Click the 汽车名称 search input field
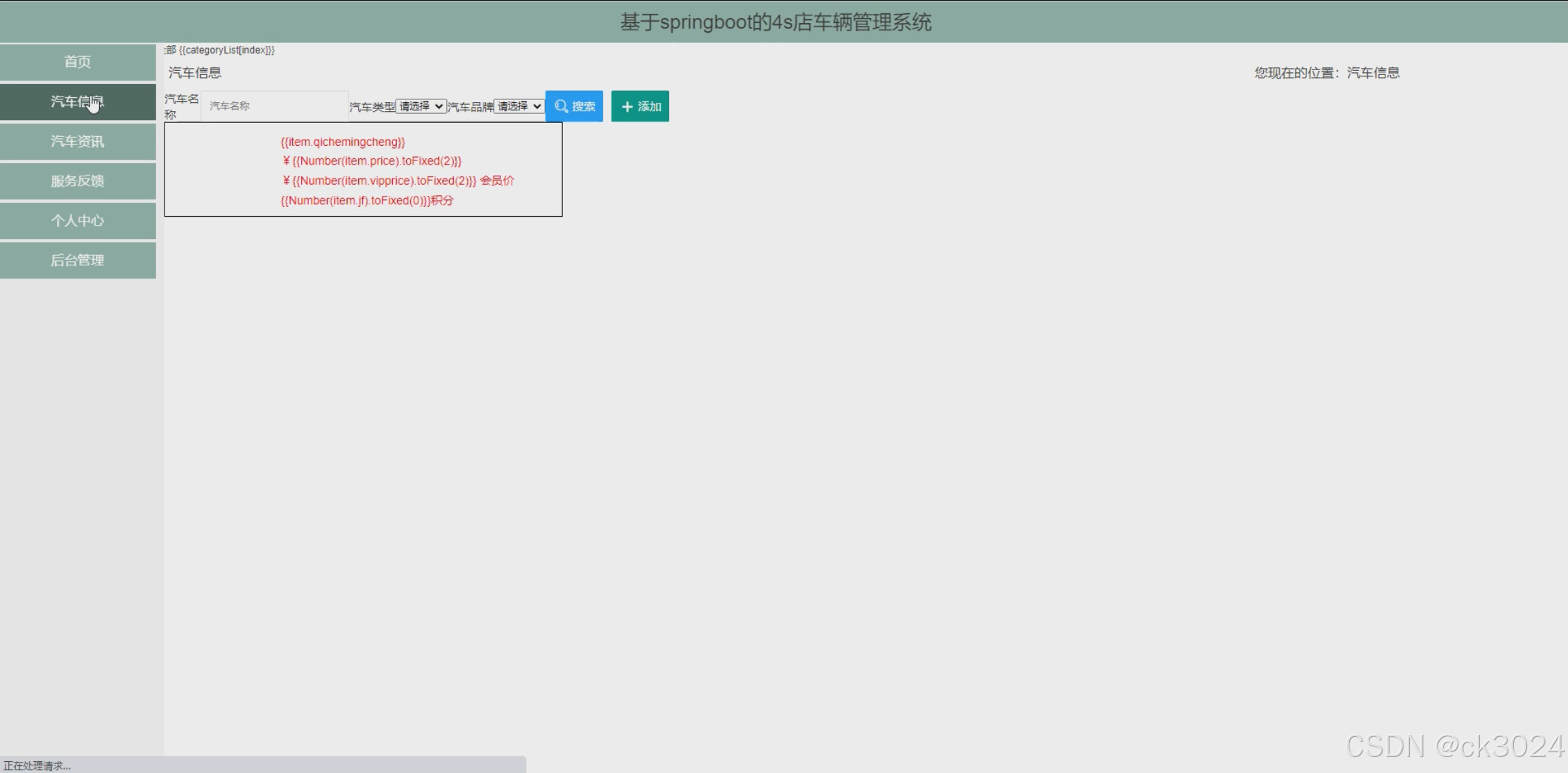 click(274, 106)
